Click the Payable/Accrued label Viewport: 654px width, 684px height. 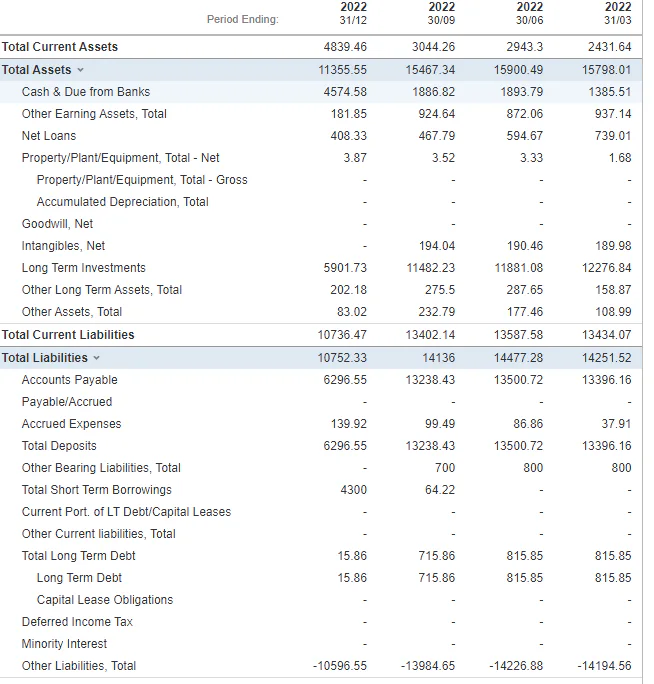(x=67, y=402)
